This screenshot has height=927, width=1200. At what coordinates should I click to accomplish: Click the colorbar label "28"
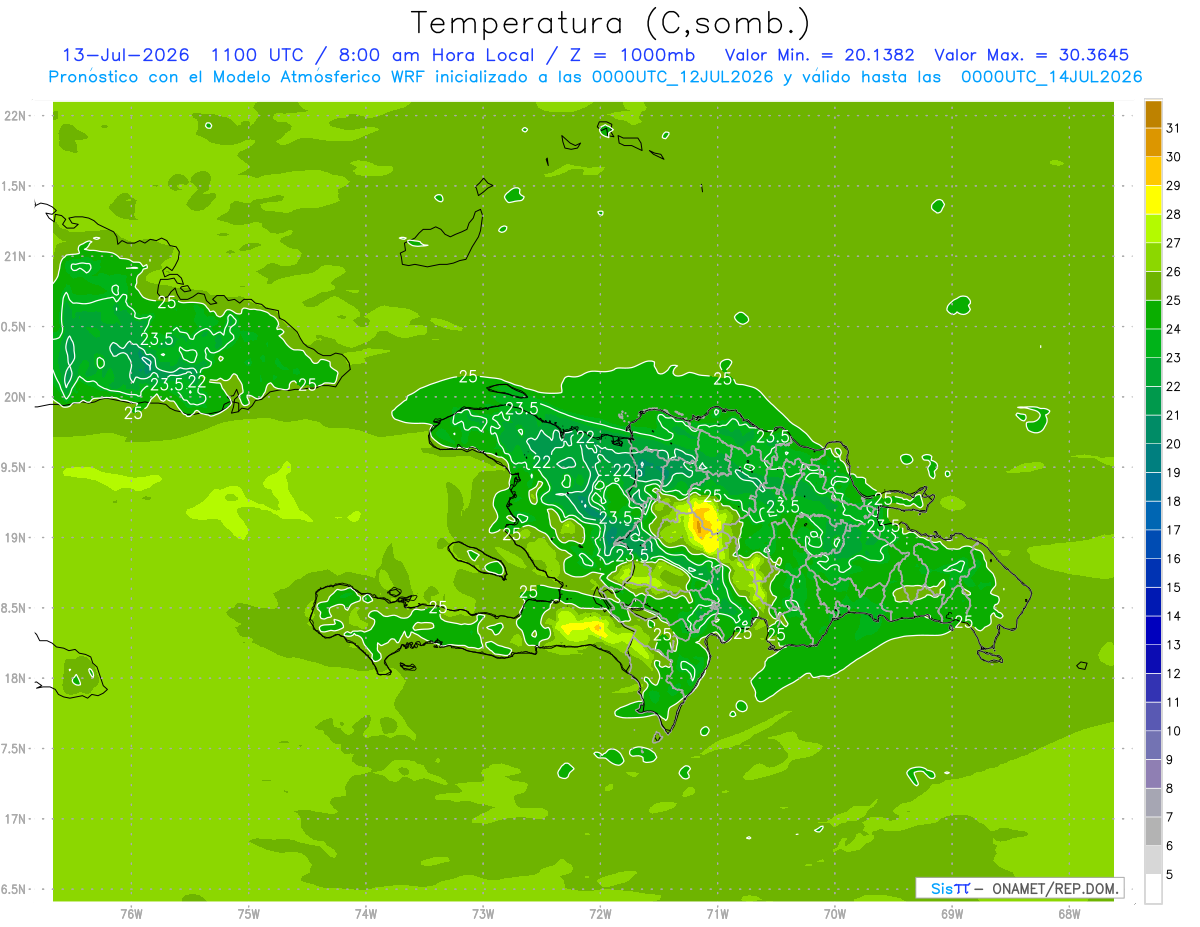tap(1174, 214)
